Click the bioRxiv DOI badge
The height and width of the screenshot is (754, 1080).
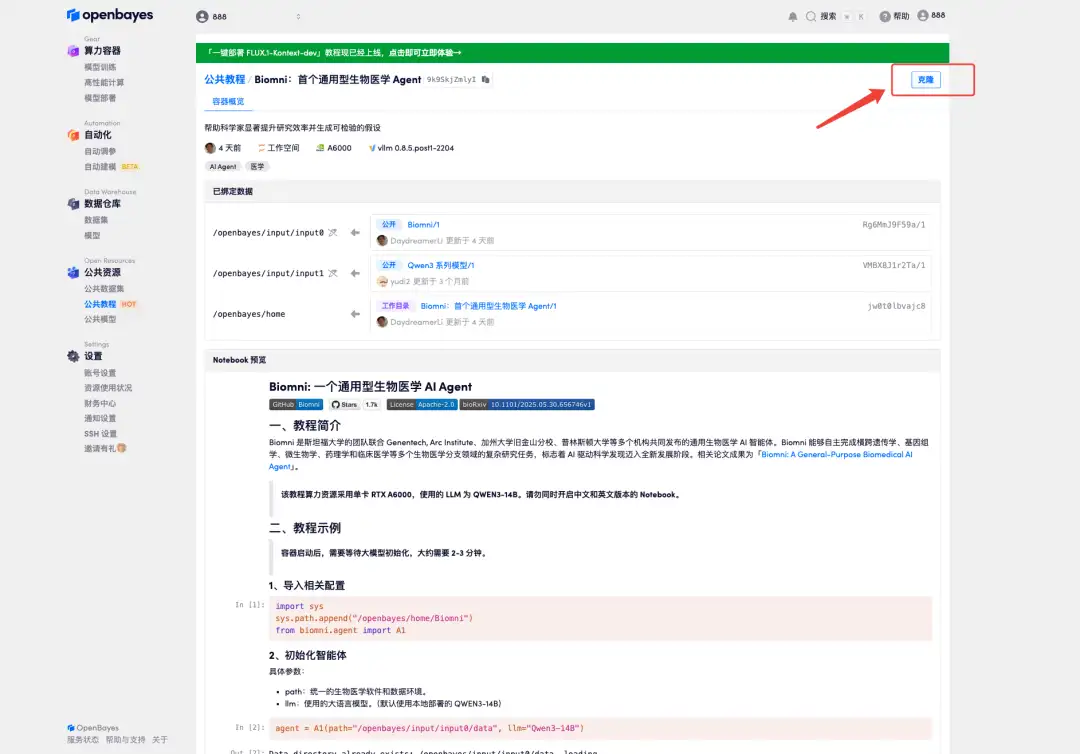(x=527, y=405)
